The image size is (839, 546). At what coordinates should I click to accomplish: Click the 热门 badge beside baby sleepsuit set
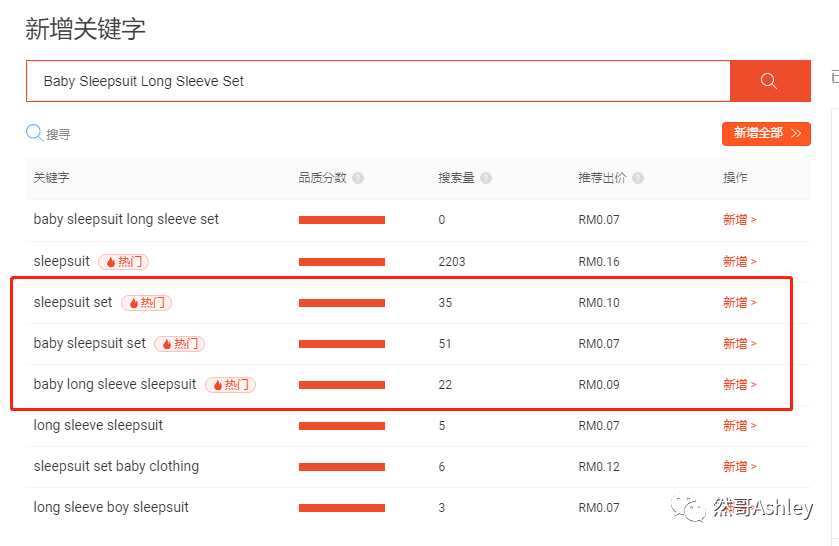pos(180,344)
